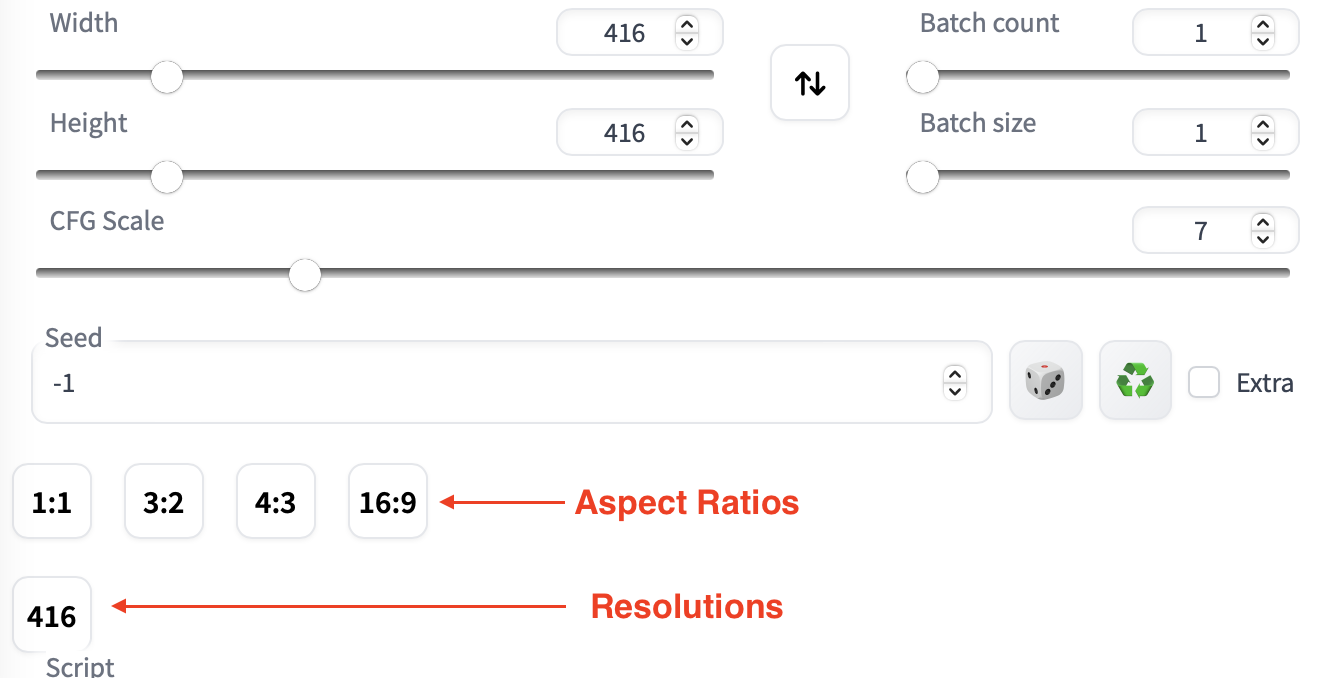This screenshot has height=678, width=1318.
Task: Click the dice random seed icon
Action: [x=1045, y=380]
